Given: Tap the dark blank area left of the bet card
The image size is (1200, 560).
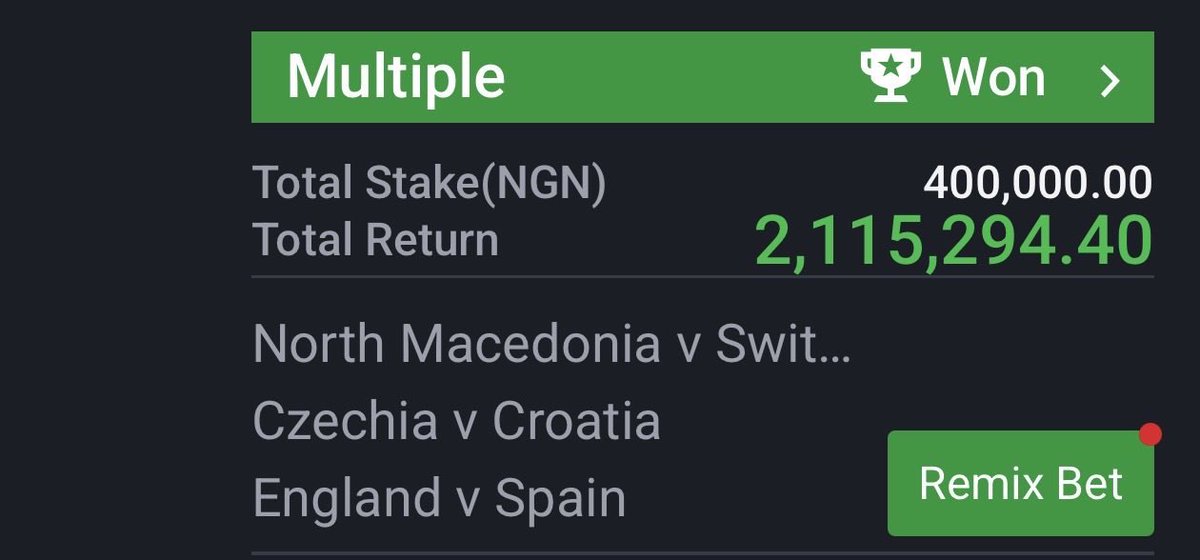Looking at the screenshot, I should coord(120,280).
